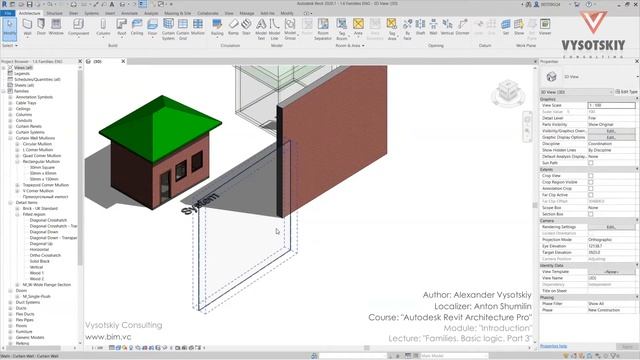The image size is (640, 360).
Task: Select the Ramp tool
Action: [x=233, y=27]
